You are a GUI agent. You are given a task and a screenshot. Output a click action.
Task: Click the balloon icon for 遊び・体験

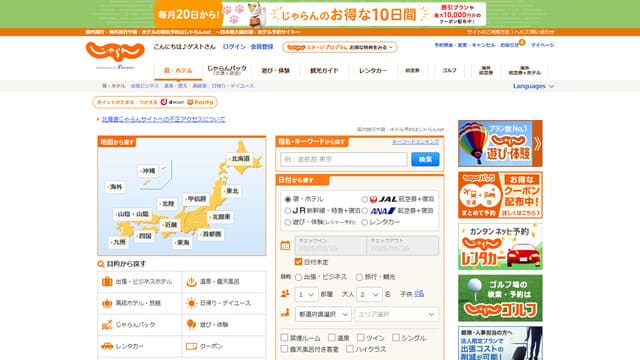coord(191,325)
